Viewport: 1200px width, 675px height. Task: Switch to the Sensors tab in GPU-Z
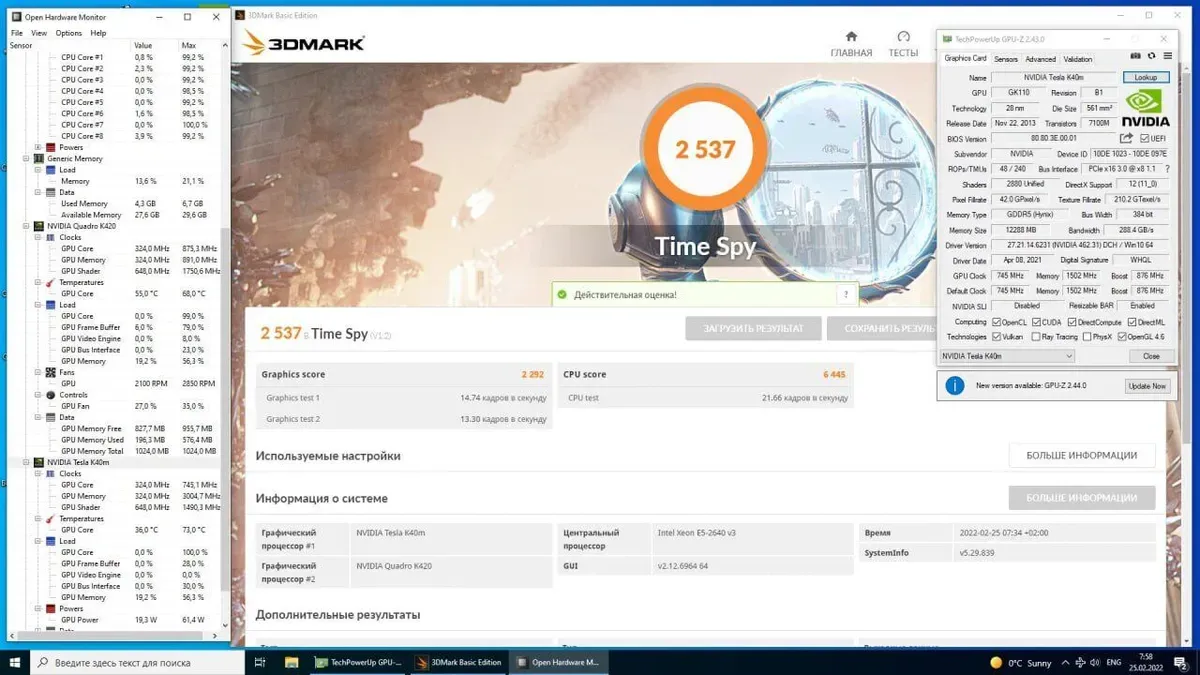tap(1005, 59)
